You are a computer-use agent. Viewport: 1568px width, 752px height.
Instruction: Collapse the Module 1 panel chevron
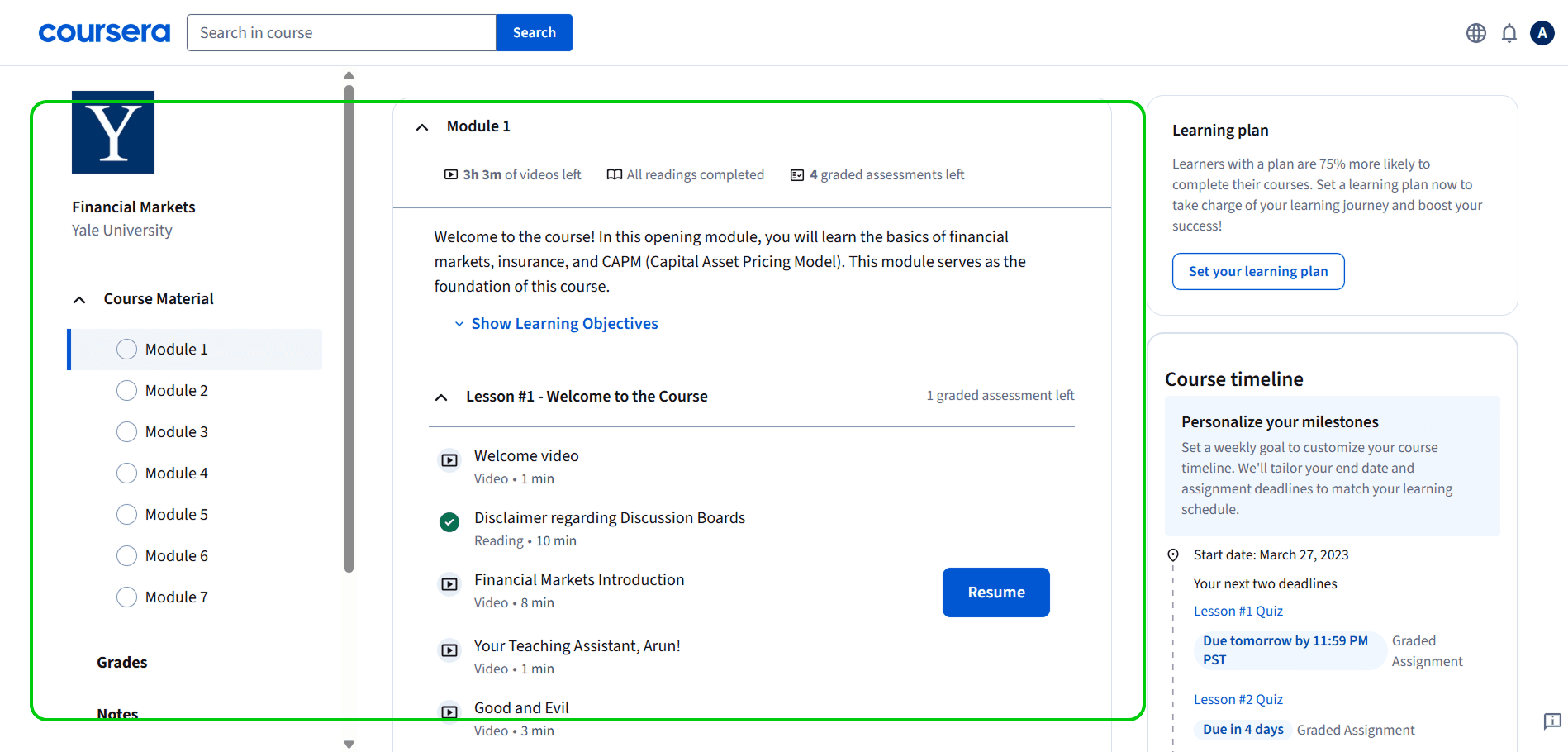point(422,127)
